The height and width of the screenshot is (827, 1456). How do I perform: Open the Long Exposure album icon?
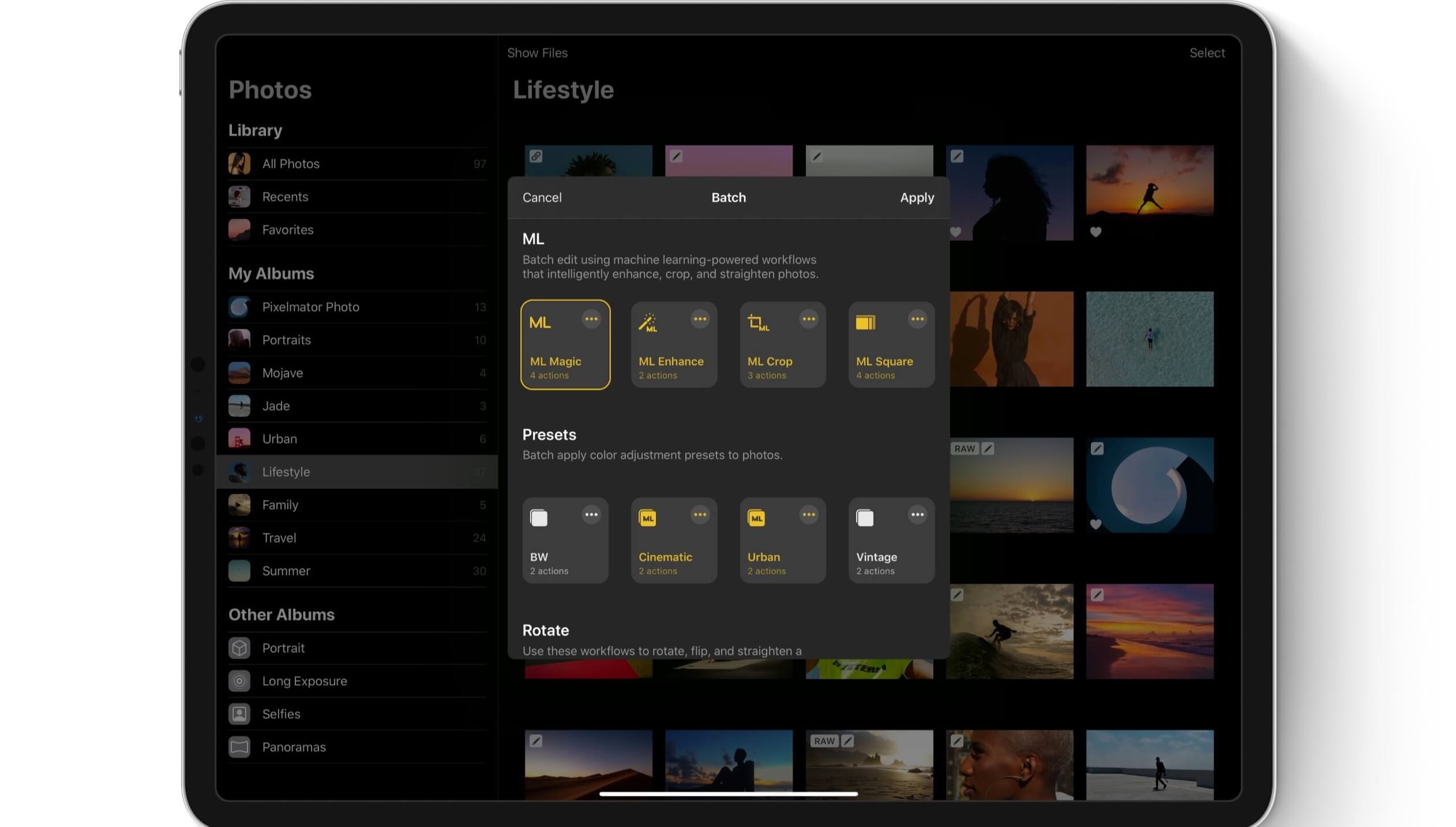(x=239, y=681)
